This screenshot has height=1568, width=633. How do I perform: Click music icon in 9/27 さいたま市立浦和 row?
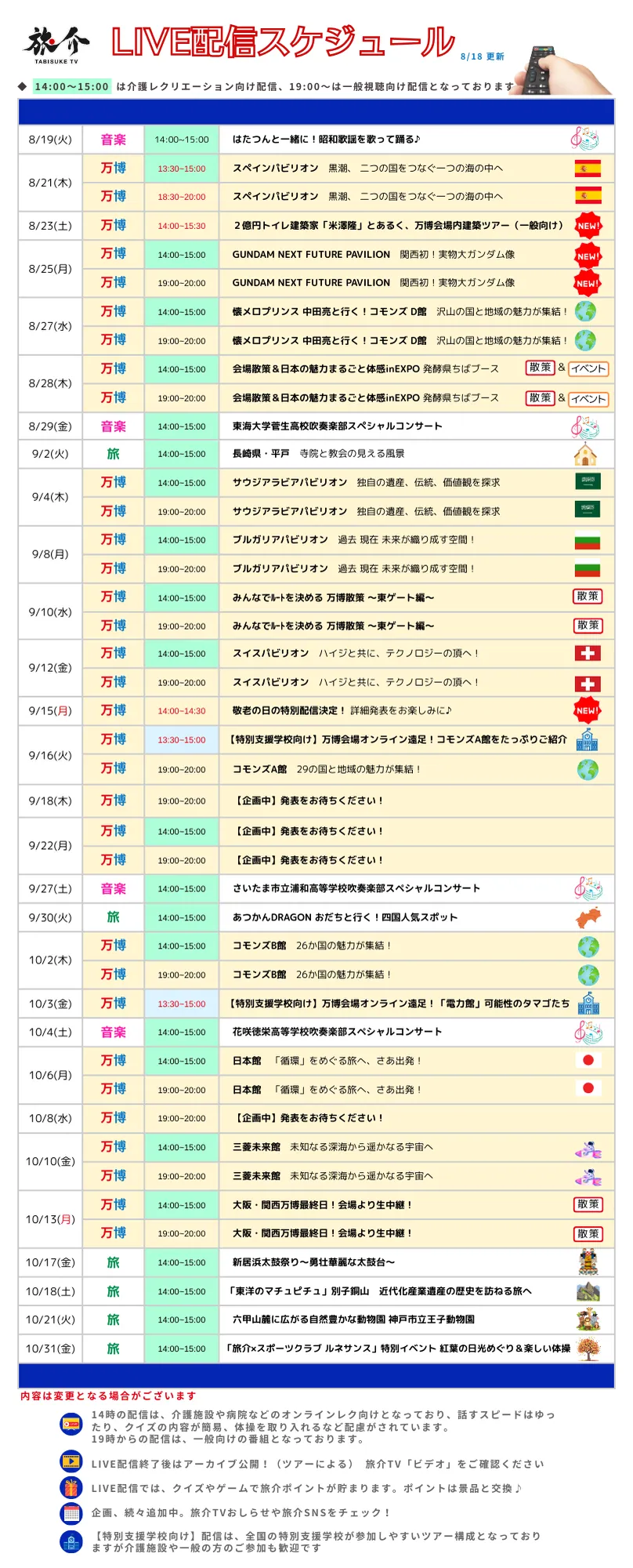click(588, 888)
